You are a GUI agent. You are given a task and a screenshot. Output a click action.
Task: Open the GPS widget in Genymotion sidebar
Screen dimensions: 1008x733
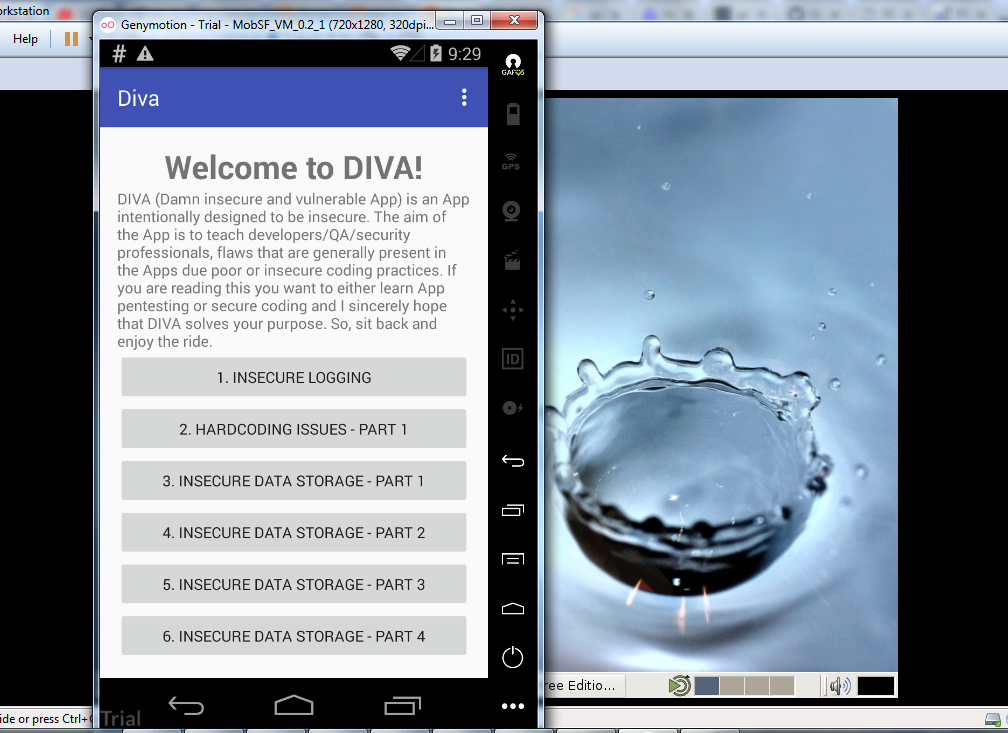pyautogui.click(x=511, y=161)
